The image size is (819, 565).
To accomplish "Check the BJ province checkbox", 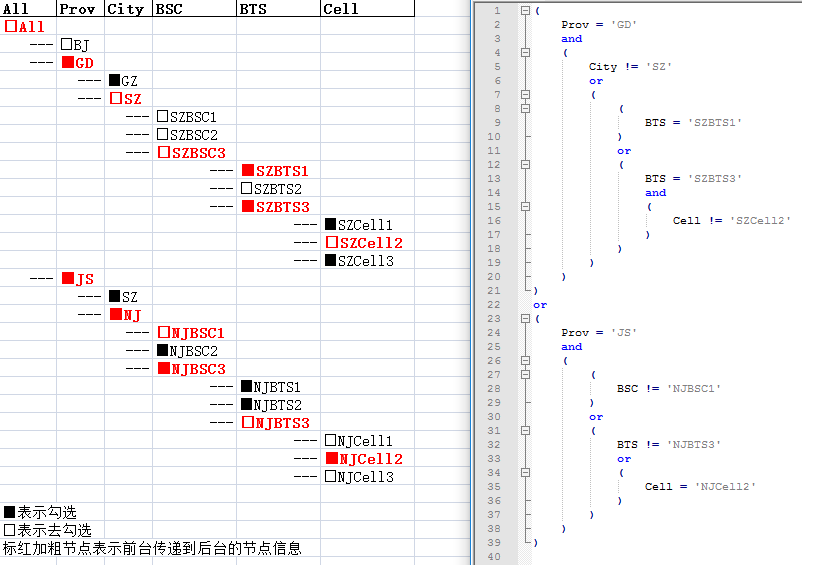I will 66,44.
